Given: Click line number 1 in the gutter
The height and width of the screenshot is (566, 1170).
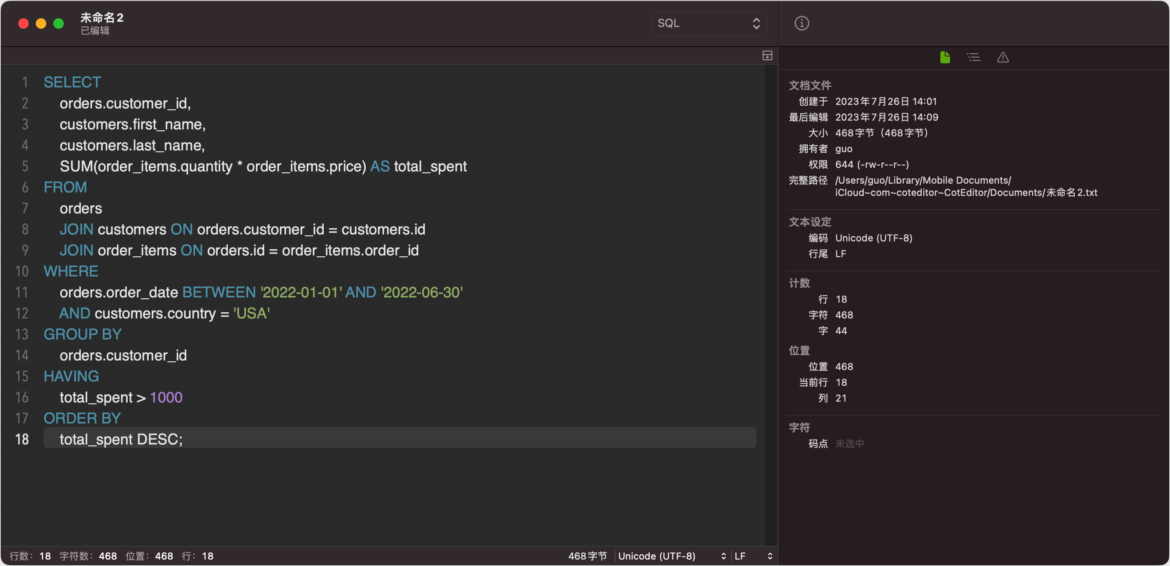Looking at the screenshot, I should [x=25, y=82].
